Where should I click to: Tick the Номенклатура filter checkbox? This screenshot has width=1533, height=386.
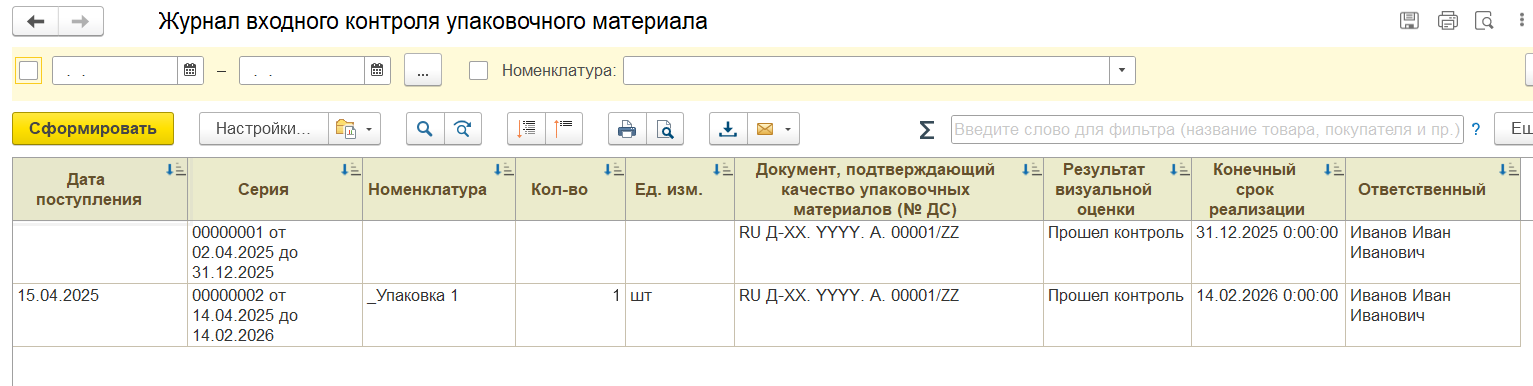[x=479, y=70]
